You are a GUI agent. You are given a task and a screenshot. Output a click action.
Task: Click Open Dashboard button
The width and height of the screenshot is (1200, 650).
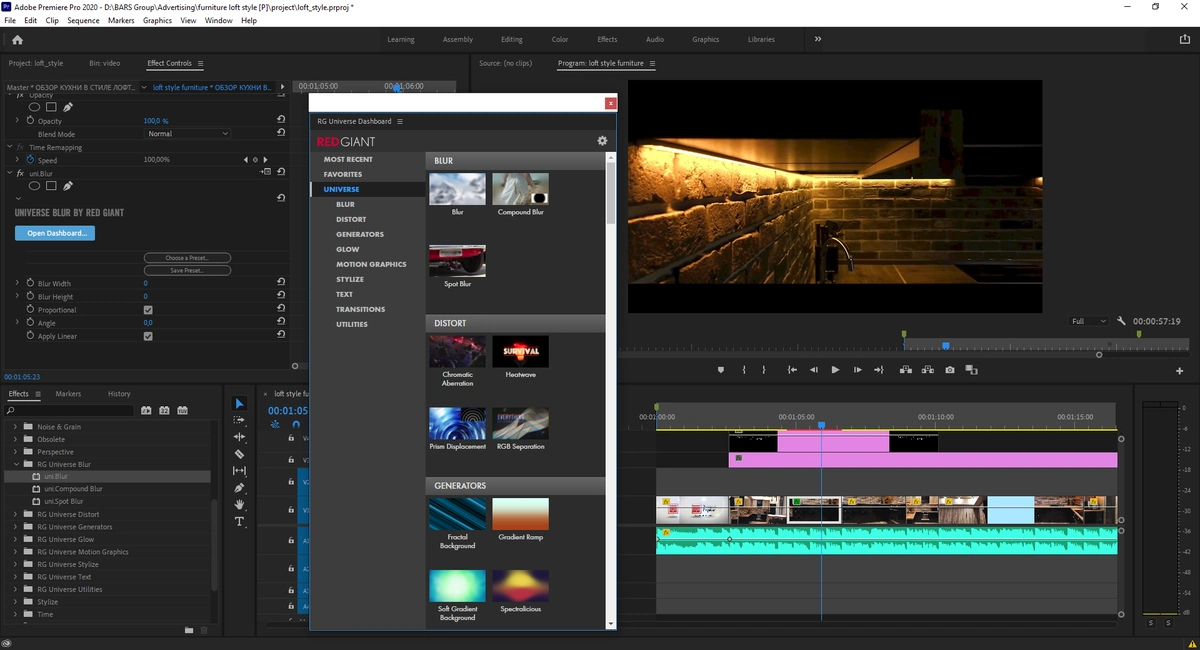pos(55,233)
